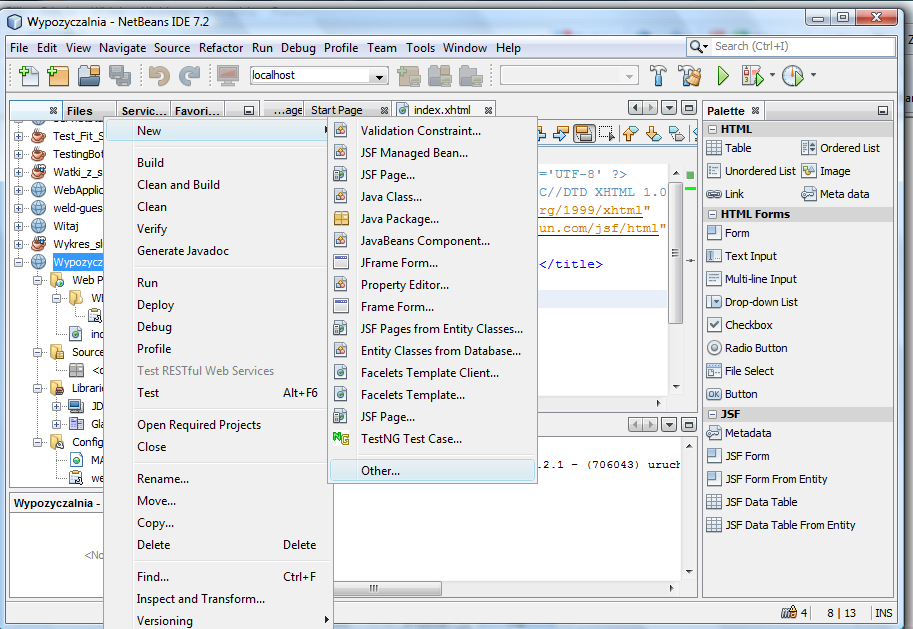Click the editor vertical scrollbar
913x629 pixels.
[x=675, y=255]
